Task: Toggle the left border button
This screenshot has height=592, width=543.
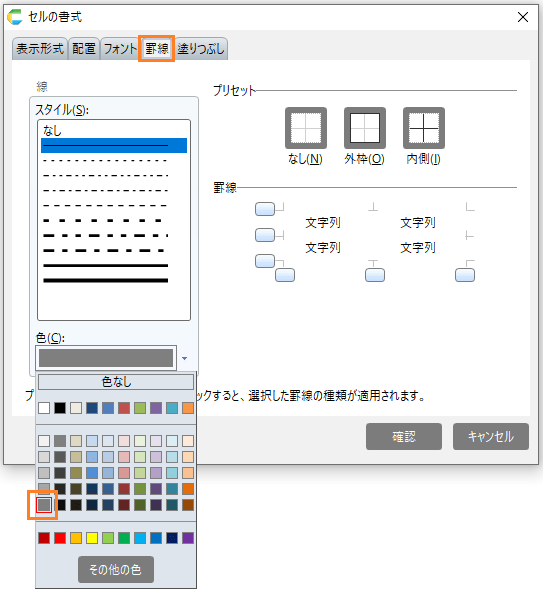Action: (285, 275)
